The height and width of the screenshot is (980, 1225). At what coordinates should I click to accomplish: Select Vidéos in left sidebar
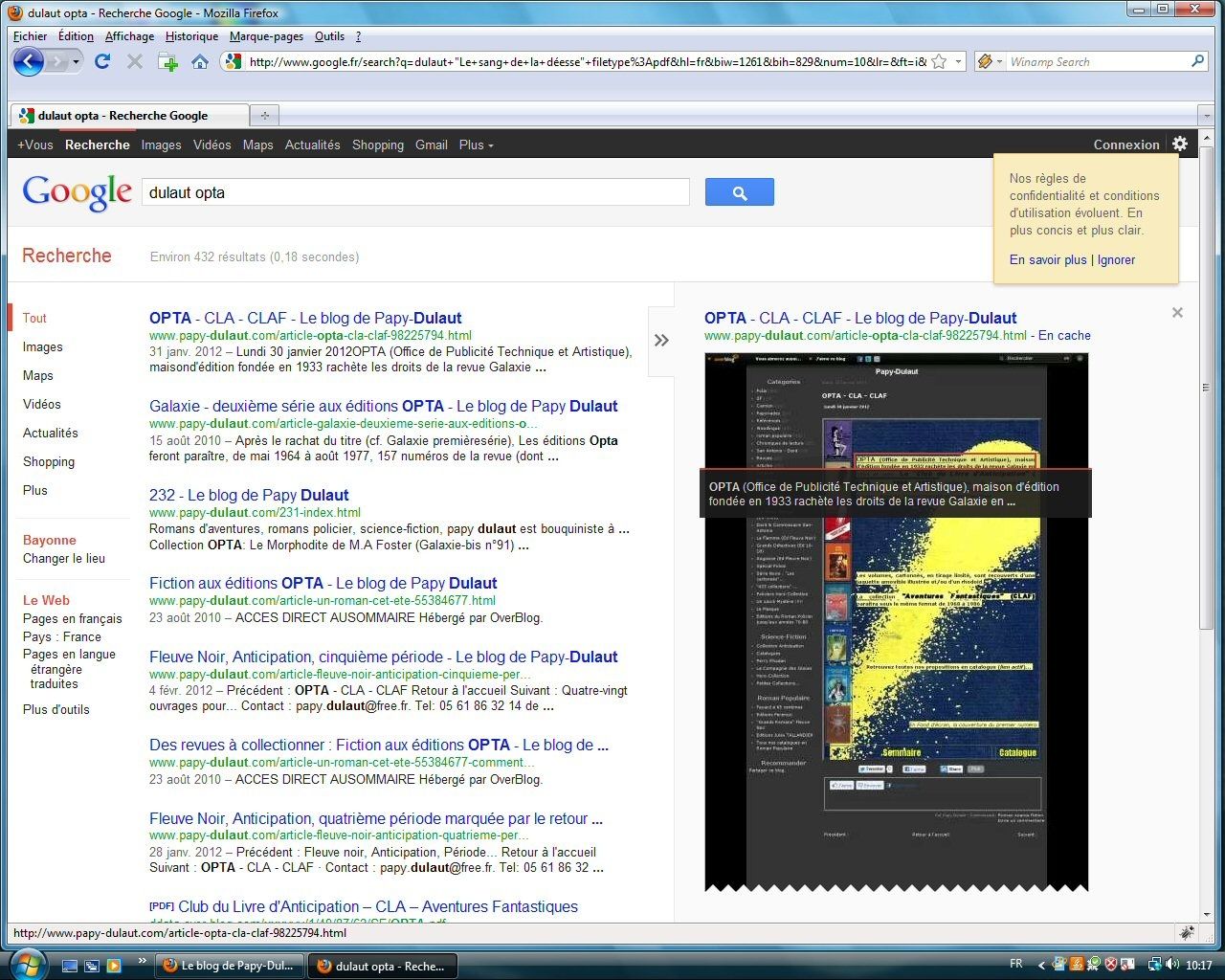tap(42, 404)
